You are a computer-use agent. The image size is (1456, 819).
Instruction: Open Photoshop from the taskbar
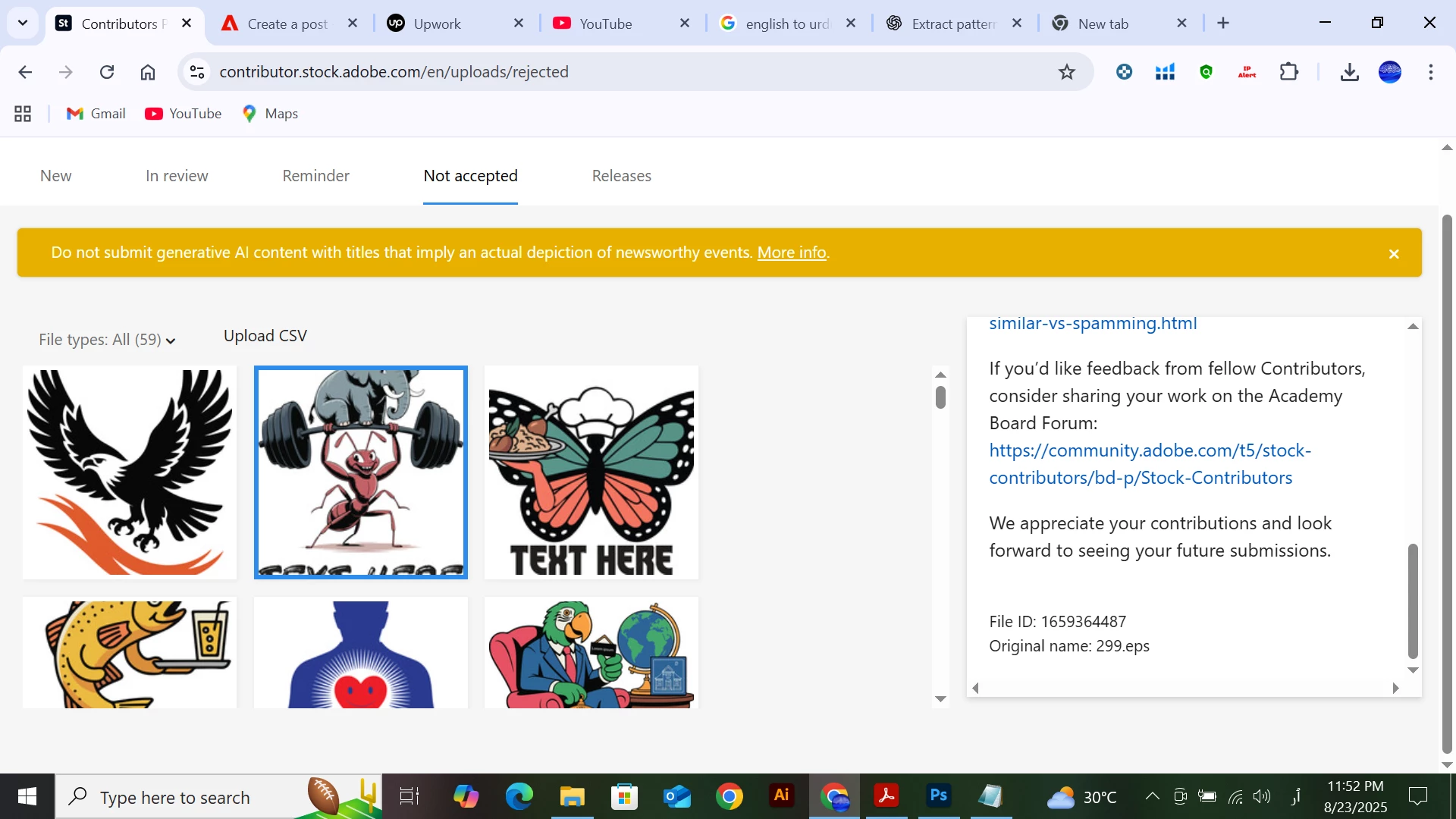click(938, 795)
